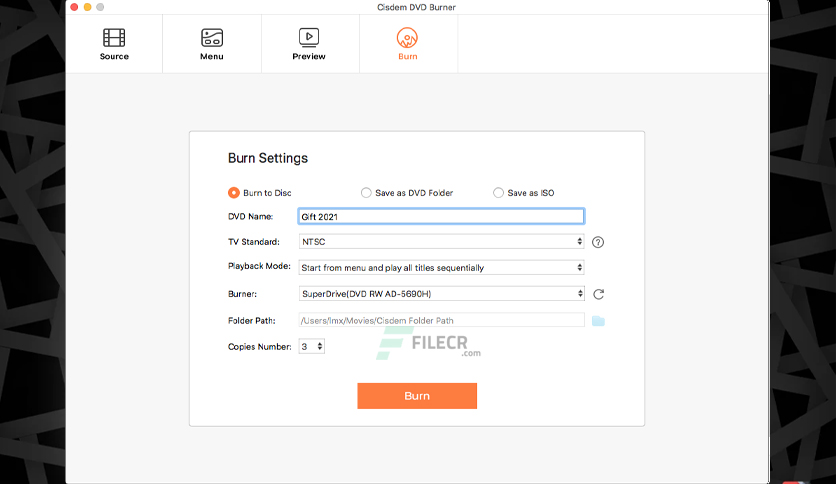Choose Save as DVD Folder option

pyautogui.click(x=366, y=192)
